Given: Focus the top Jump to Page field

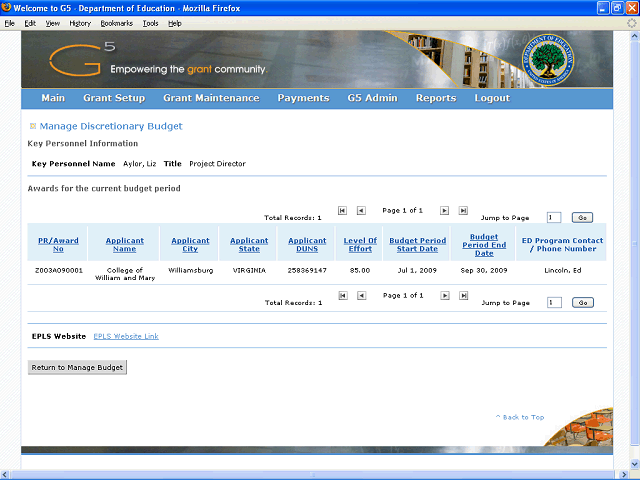Looking at the screenshot, I should coord(554,218).
